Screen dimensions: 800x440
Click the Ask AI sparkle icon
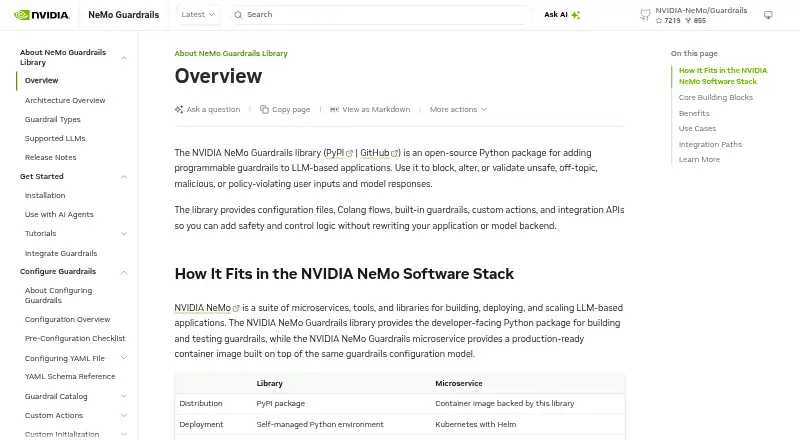[x=576, y=15]
